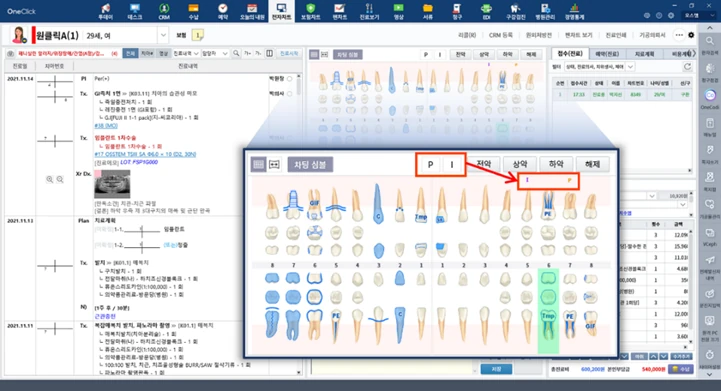Show more tabs with the tab-strip arrow

(x=694, y=53)
